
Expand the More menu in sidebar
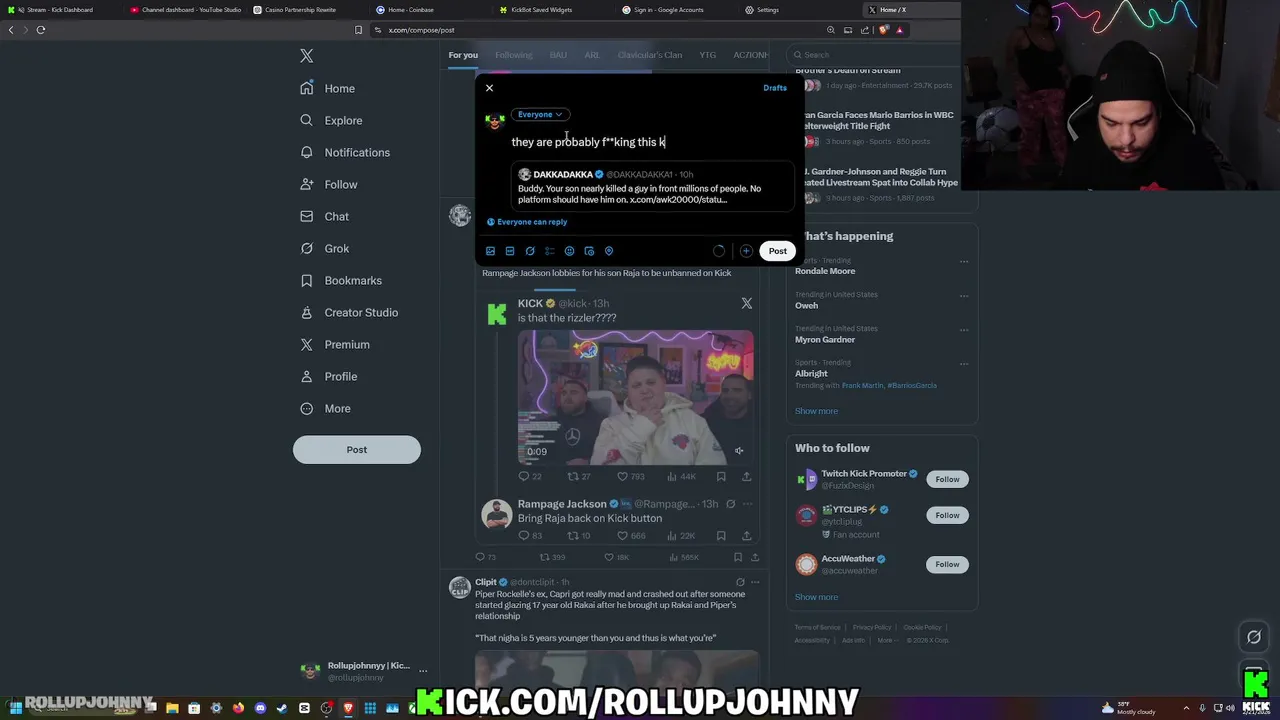326,408
